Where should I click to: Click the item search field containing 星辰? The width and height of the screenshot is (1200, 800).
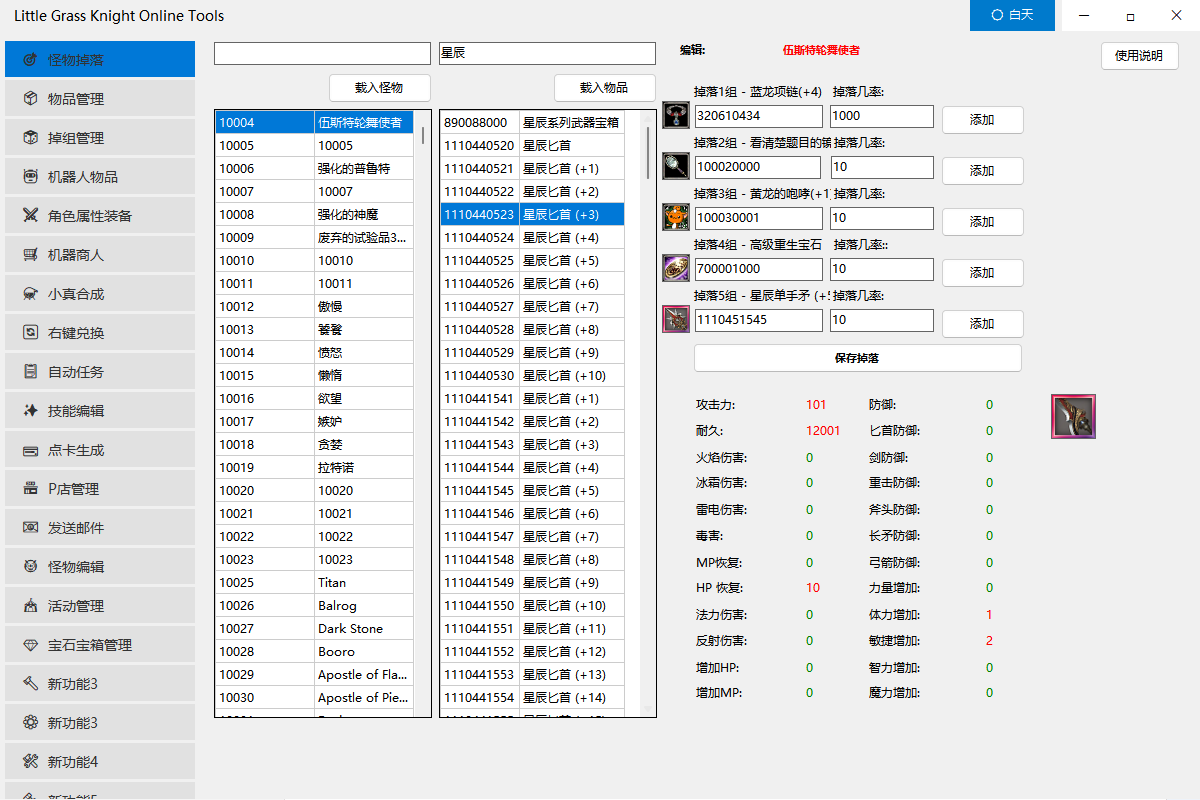point(547,53)
